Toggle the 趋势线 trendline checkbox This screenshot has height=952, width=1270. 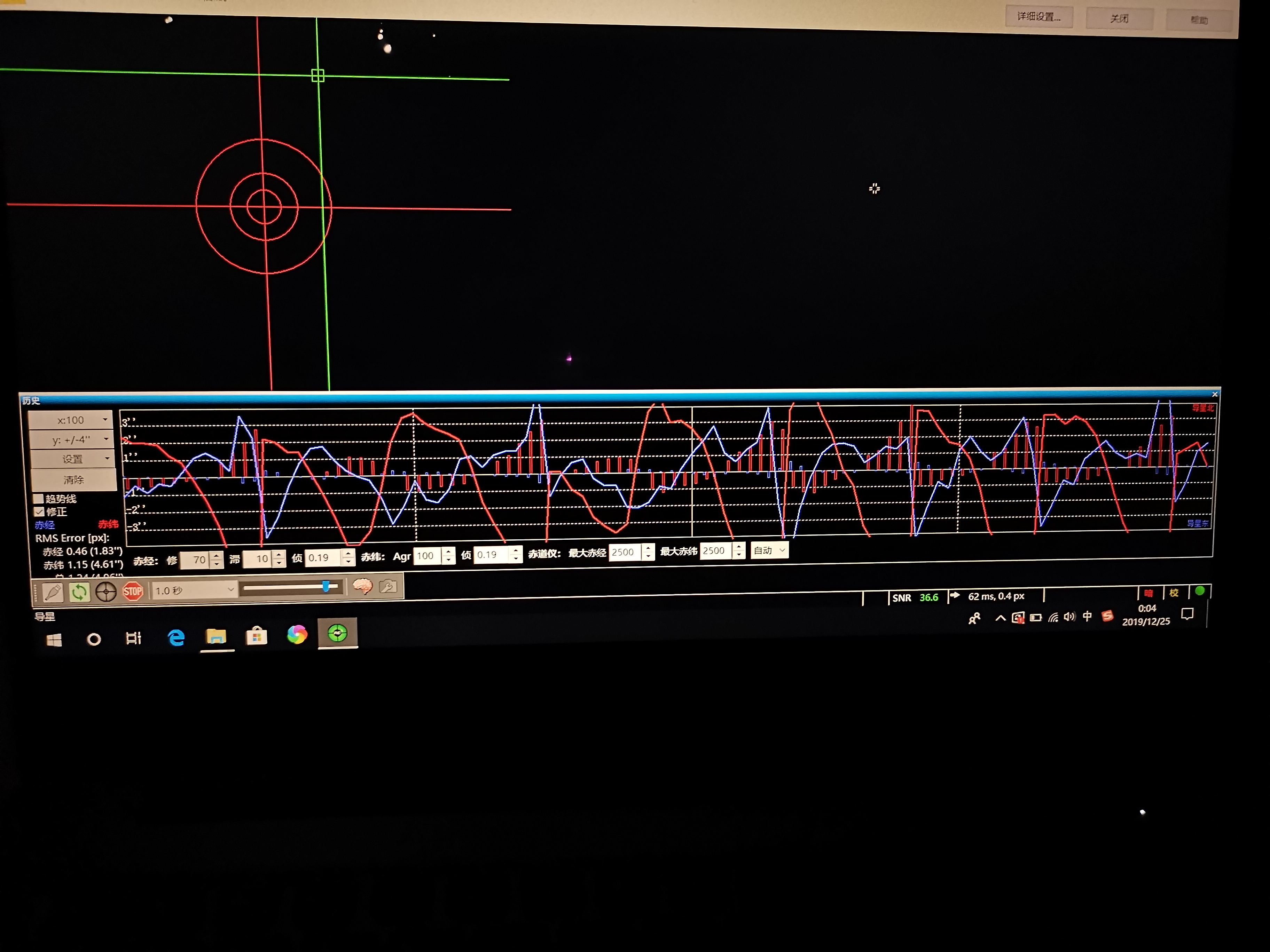(39, 499)
